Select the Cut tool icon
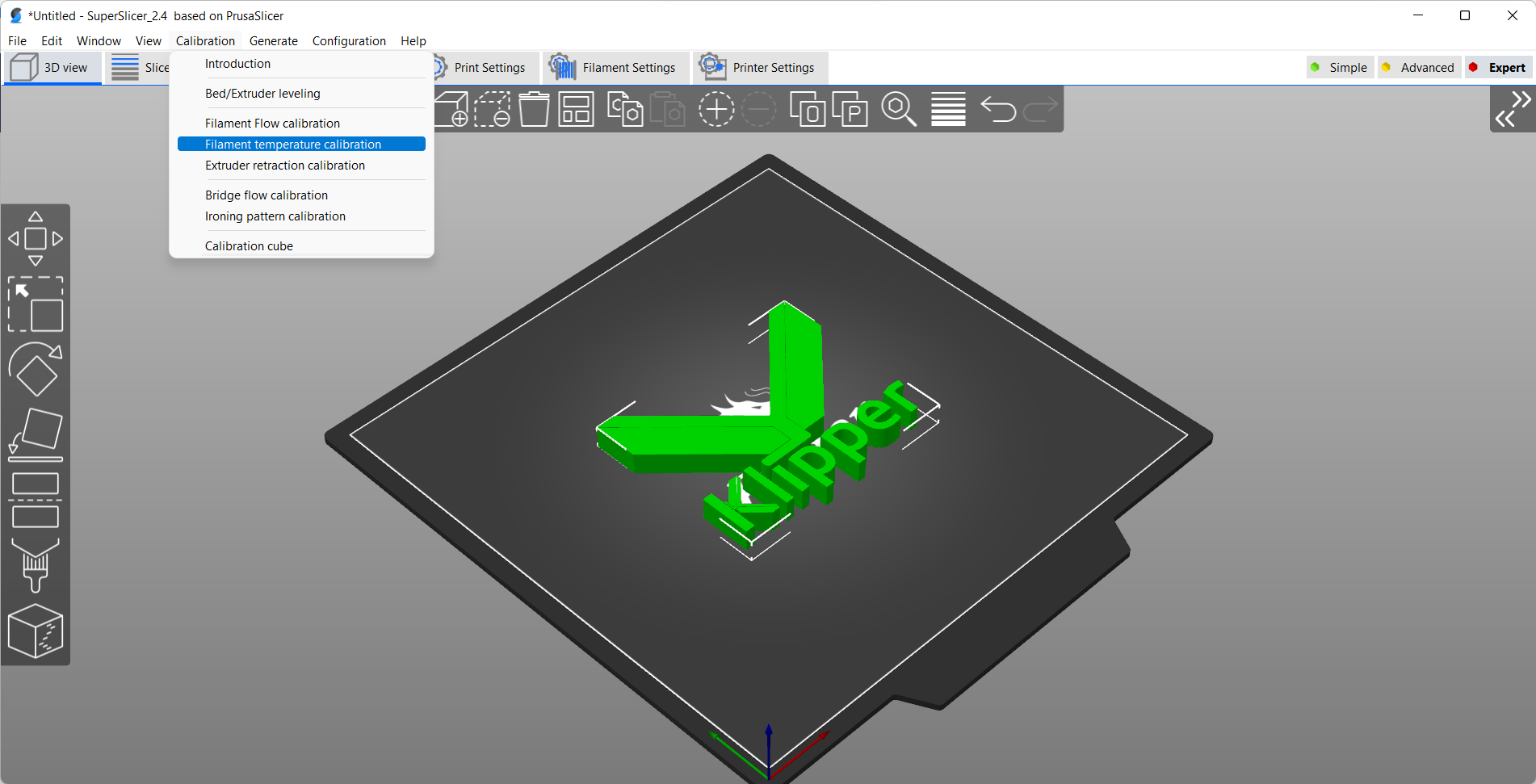1536x784 pixels. click(36, 501)
